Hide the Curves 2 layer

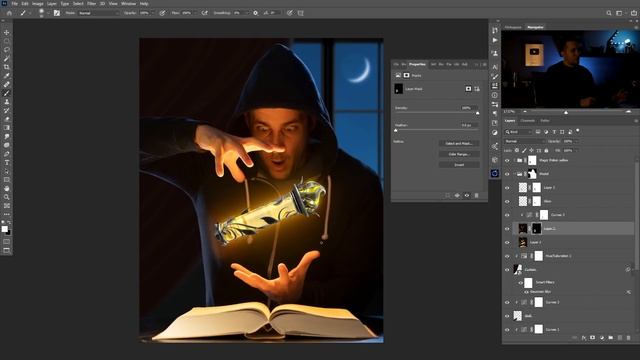[507, 302]
